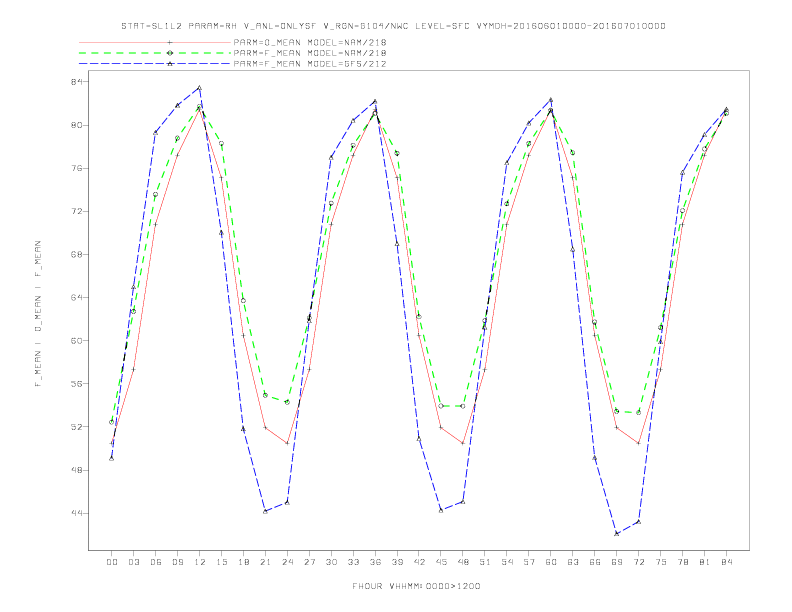Click the green NAM circle marker at hour 15
The width and height of the screenshot is (792, 612).
point(221,143)
